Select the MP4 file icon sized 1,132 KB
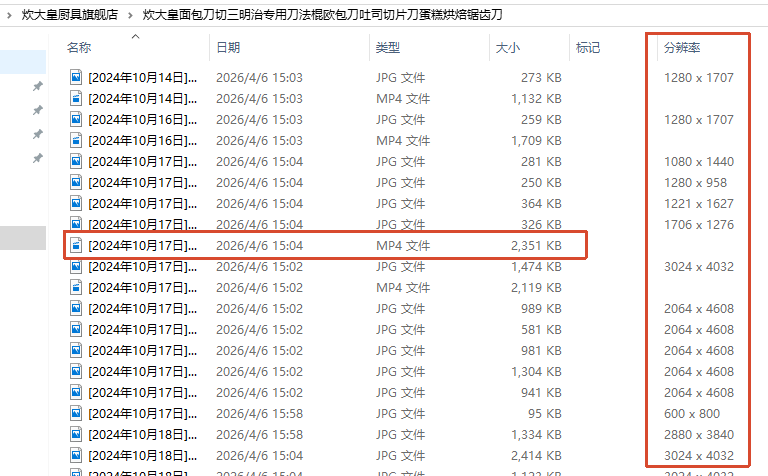This screenshot has width=768, height=476. click(75, 98)
